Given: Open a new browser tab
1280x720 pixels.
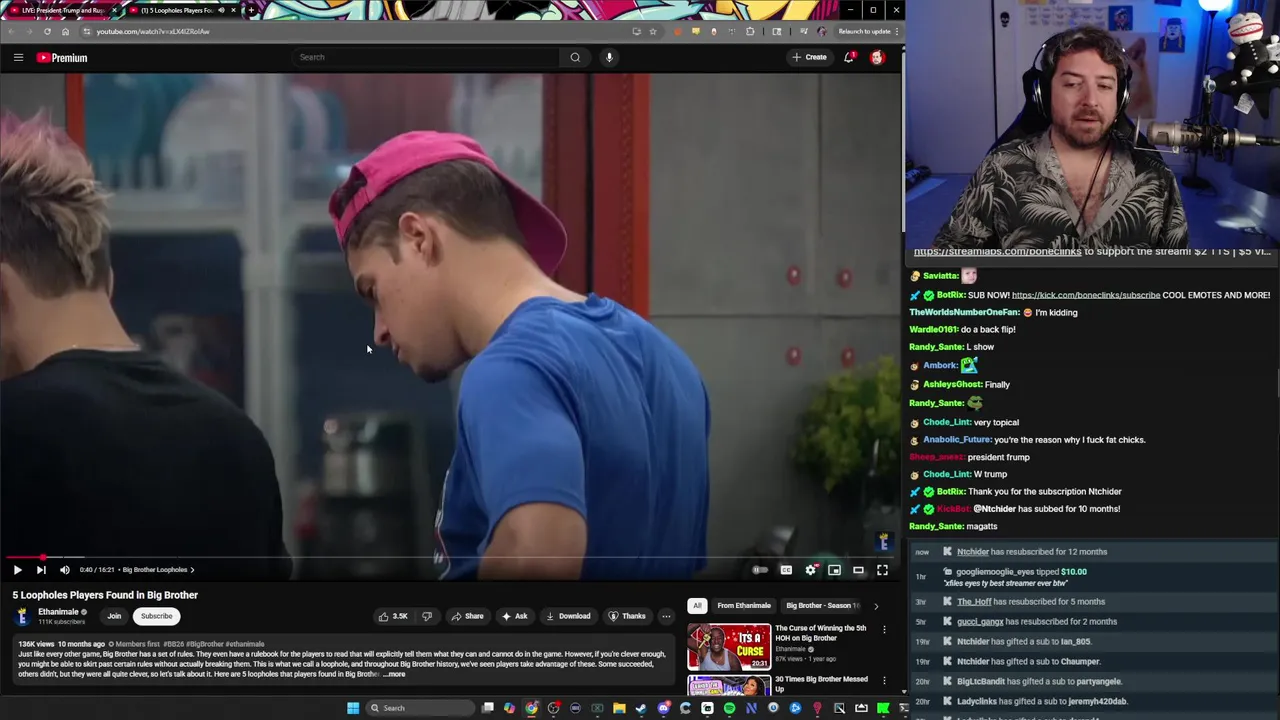Looking at the screenshot, I should [x=250, y=10].
